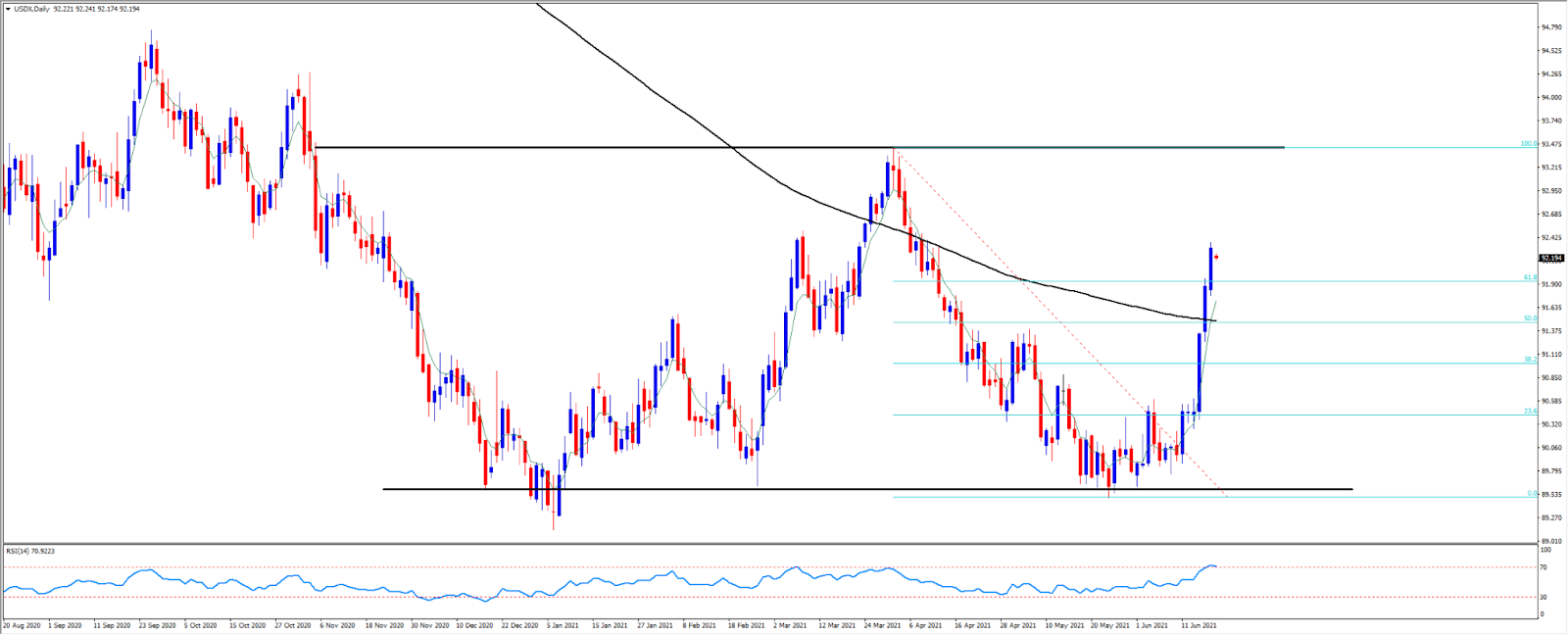1568x635 pixels.
Task: Click the 93.475 price on the scale
Action: point(1551,144)
